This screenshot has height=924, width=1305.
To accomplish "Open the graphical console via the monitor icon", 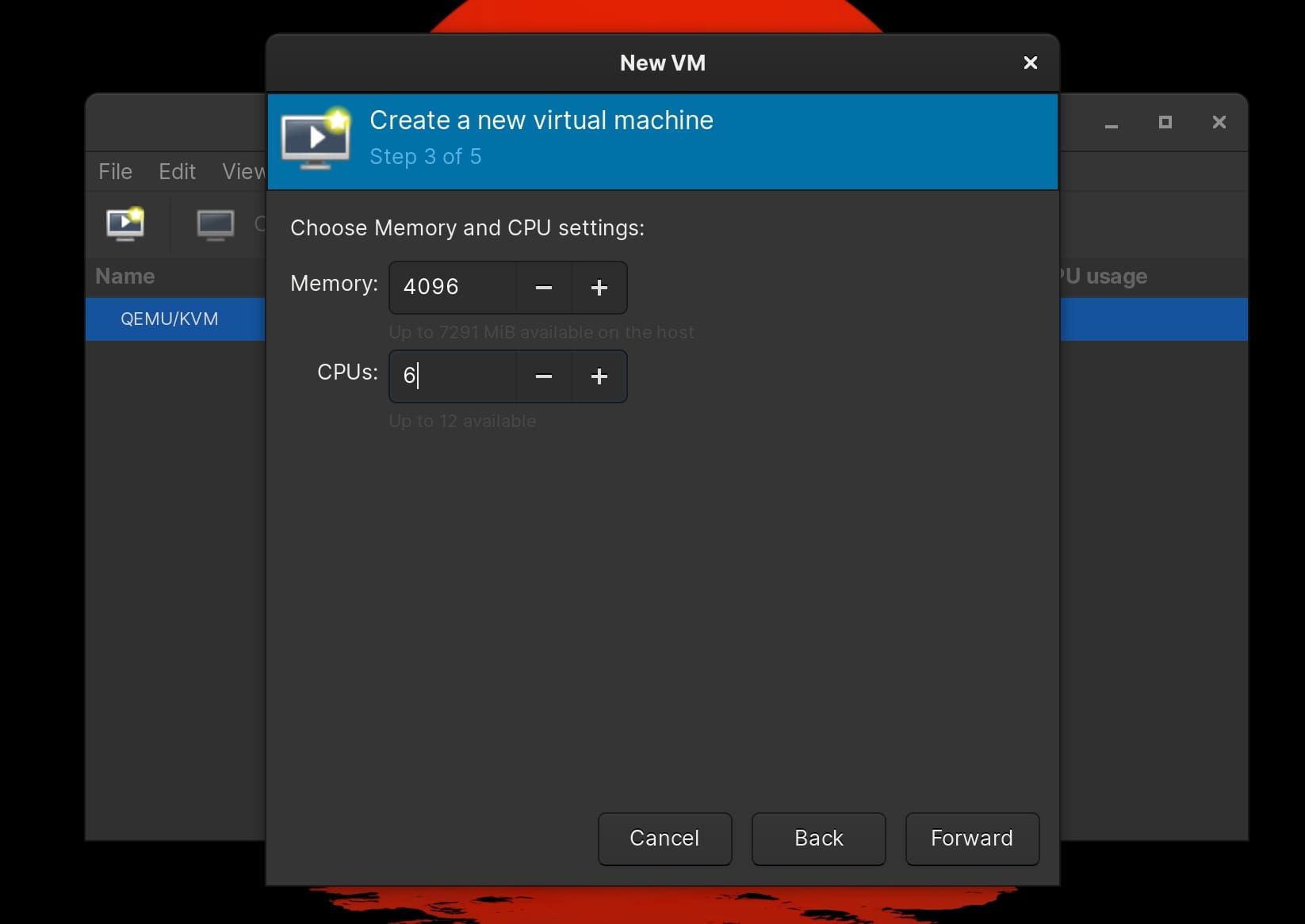I will pyautogui.click(x=215, y=225).
